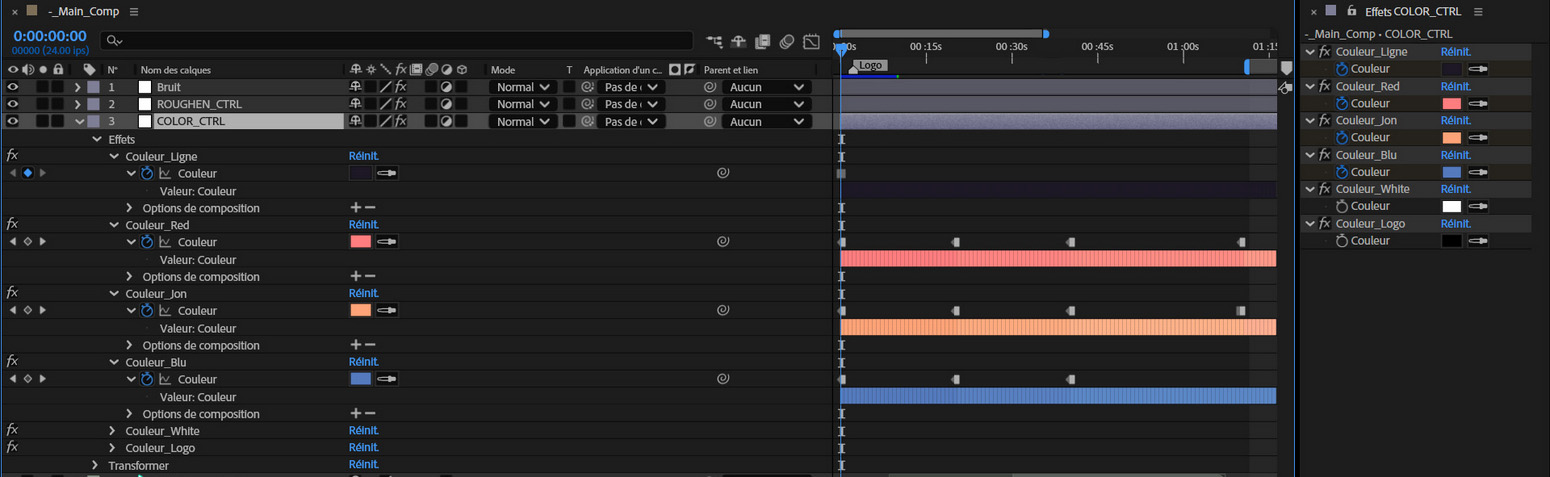Click the composition mini-flowchart icon

(714, 42)
